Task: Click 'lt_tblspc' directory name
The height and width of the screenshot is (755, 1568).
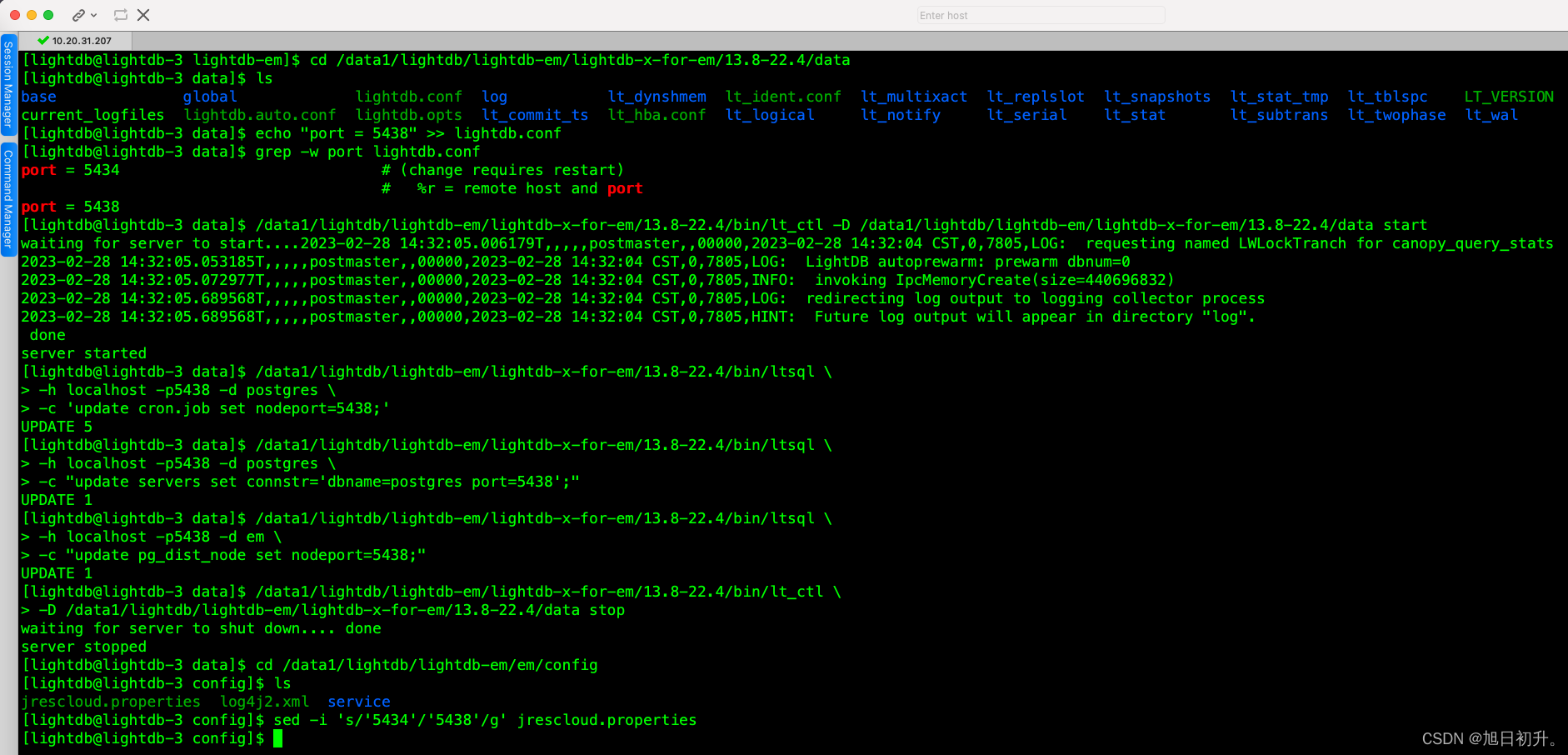Action: (x=1387, y=97)
